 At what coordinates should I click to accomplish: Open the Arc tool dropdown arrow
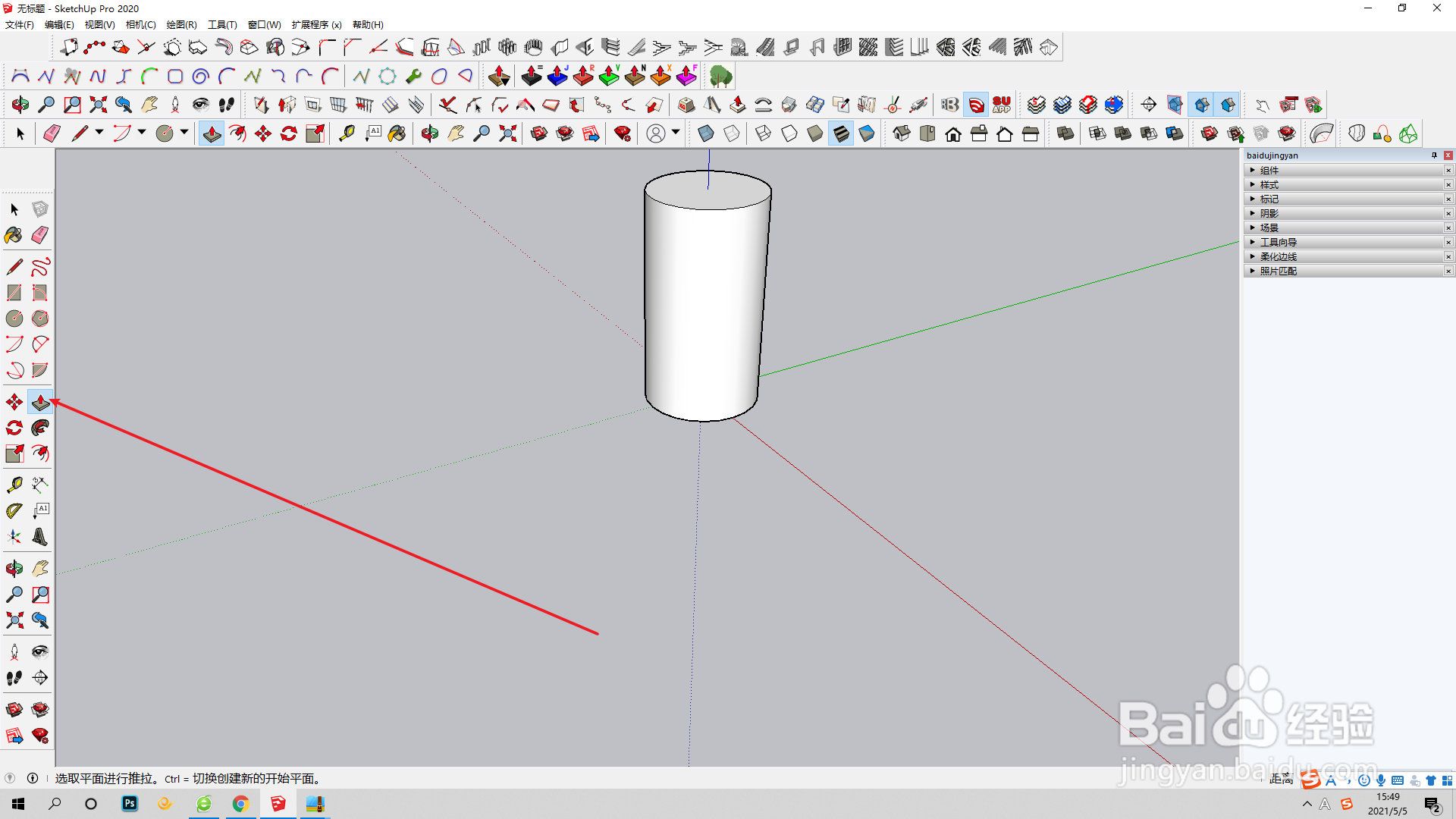coord(142,133)
